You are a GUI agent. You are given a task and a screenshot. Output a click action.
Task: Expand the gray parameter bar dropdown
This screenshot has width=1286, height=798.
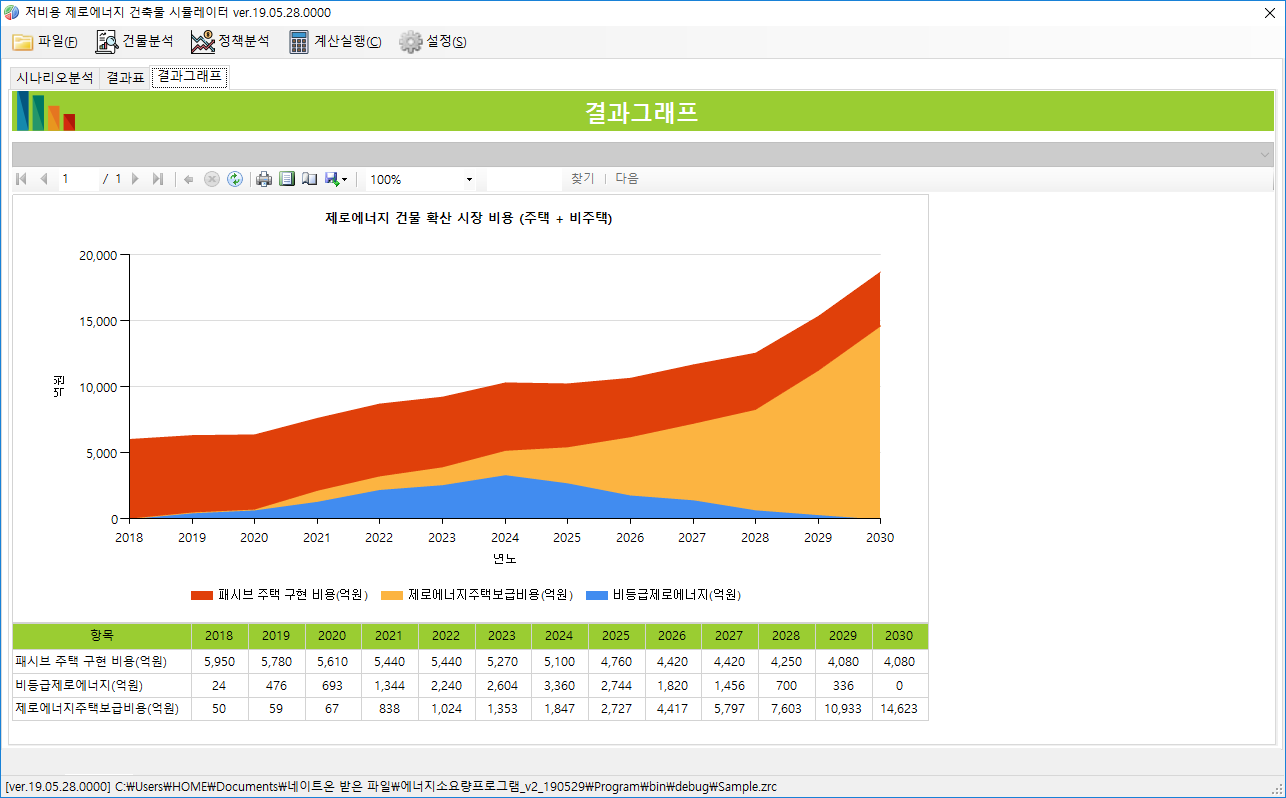pyautogui.click(x=1266, y=155)
